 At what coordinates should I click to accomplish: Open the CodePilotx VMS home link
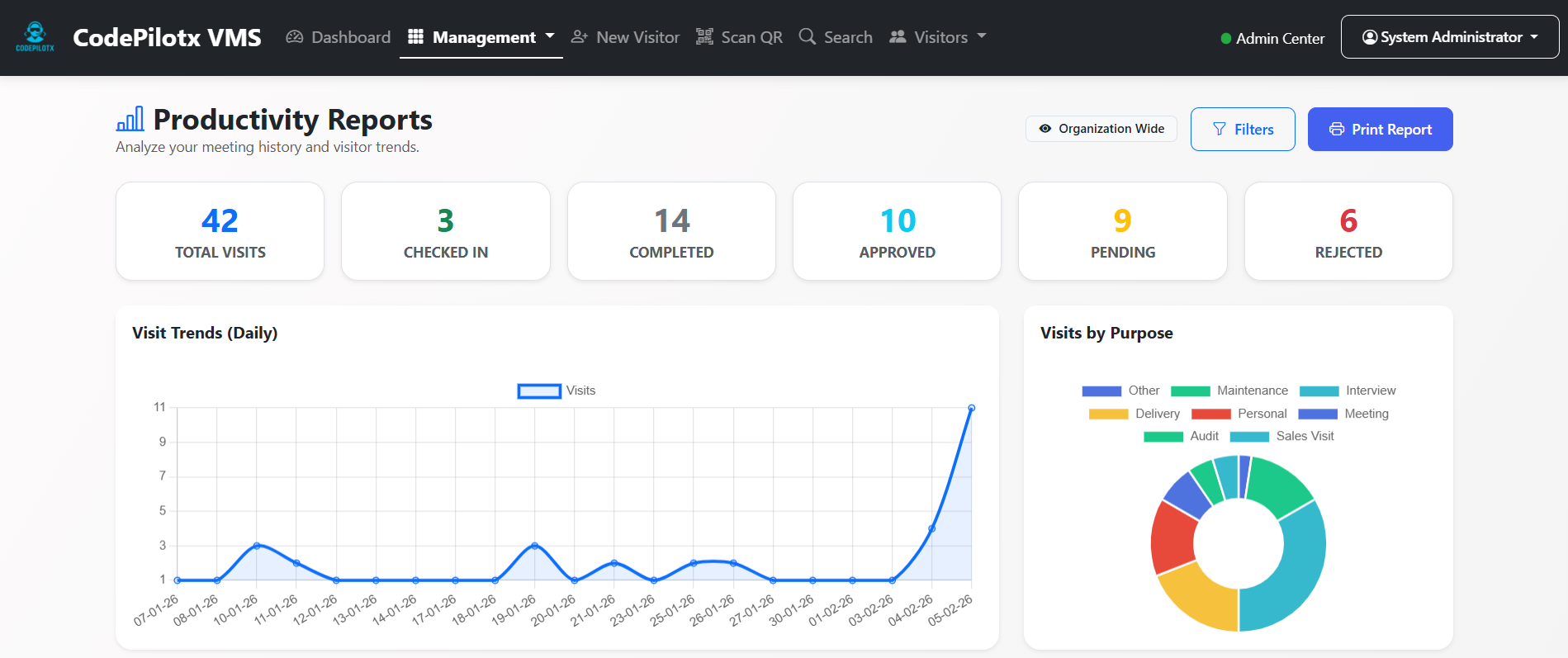[x=167, y=37]
